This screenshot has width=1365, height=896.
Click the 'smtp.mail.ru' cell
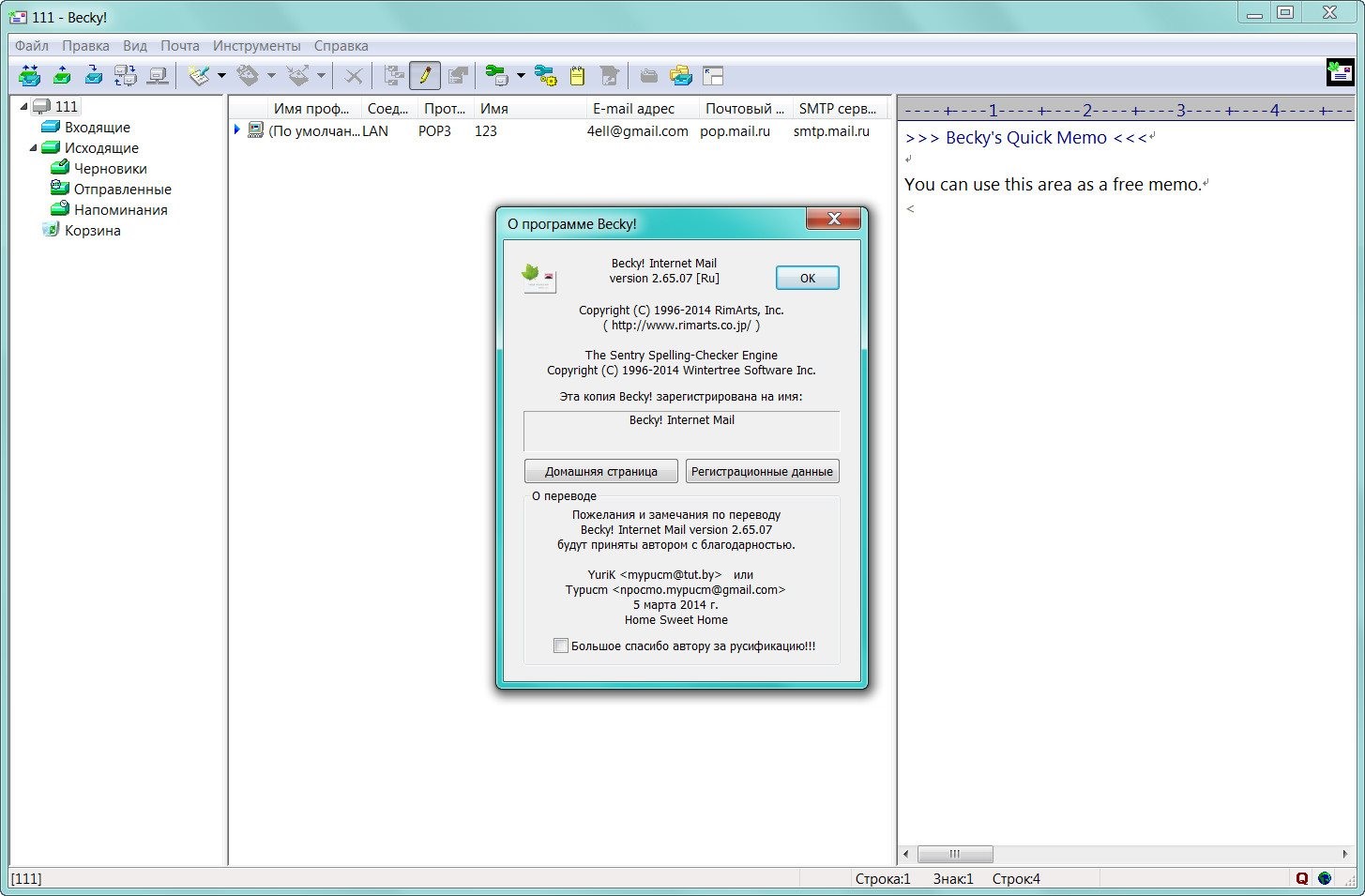pyautogui.click(x=831, y=130)
